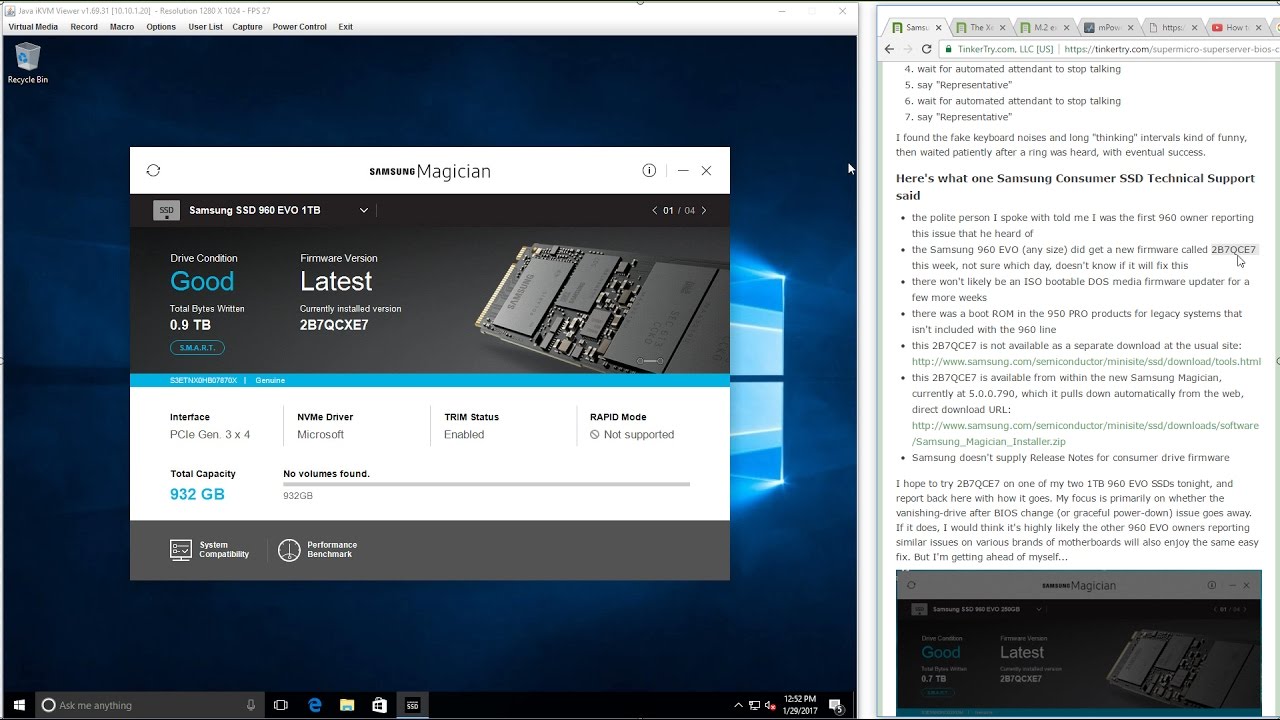Click the Samsung Consumer SSD Technical Support heading

[x=1075, y=187]
